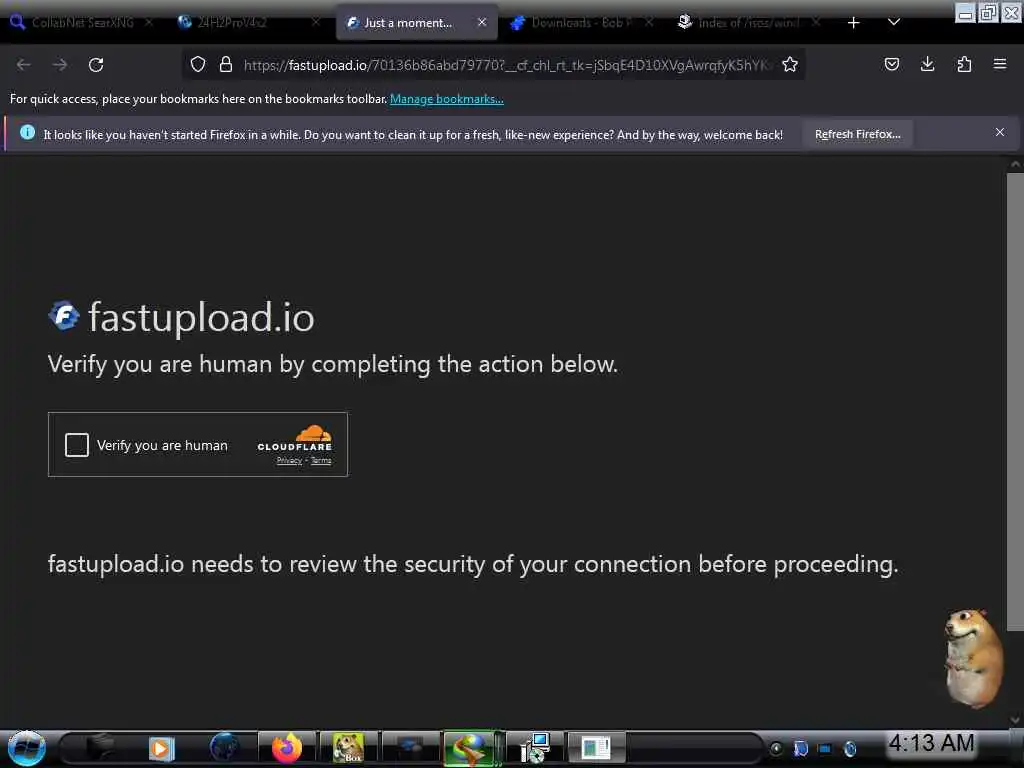Screen dimensions: 1024x768
Task: Click the page vertical scrollbar thumb
Action: point(1015,402)
